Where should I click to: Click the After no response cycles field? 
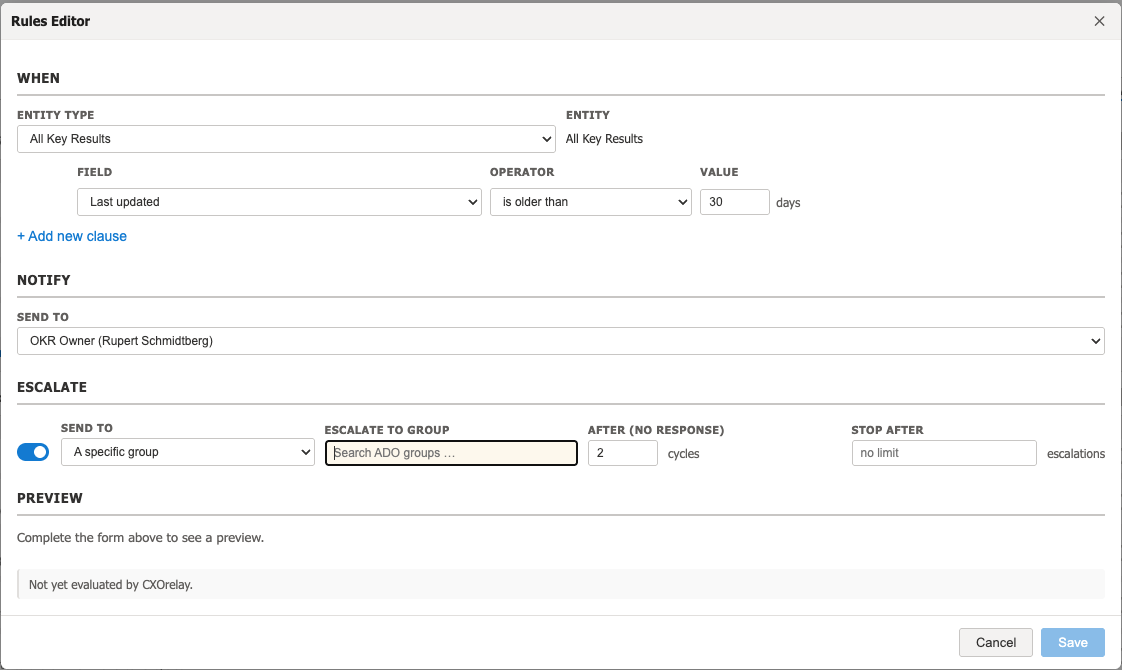click(623, 453)
